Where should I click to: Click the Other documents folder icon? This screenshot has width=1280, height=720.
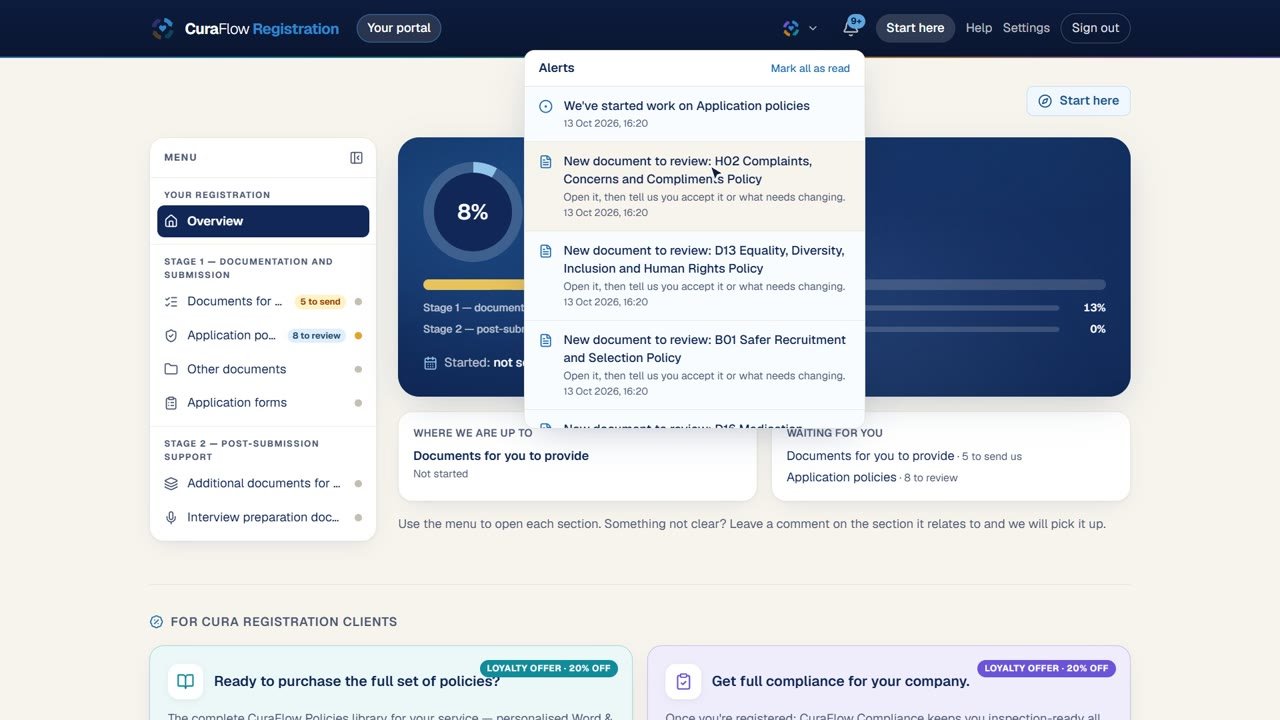(x=171, y=369)
